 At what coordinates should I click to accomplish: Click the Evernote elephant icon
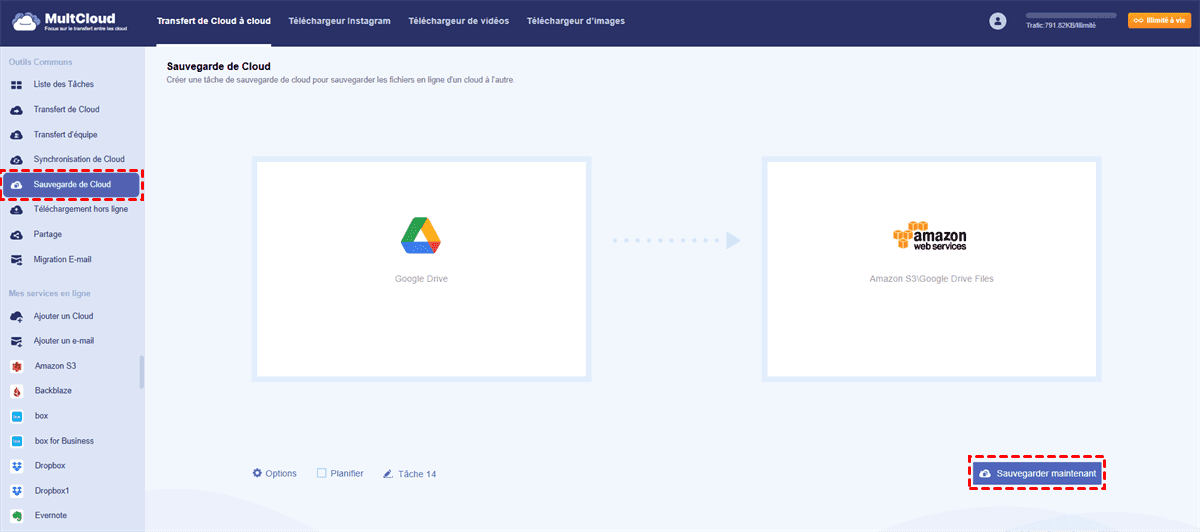16,516
